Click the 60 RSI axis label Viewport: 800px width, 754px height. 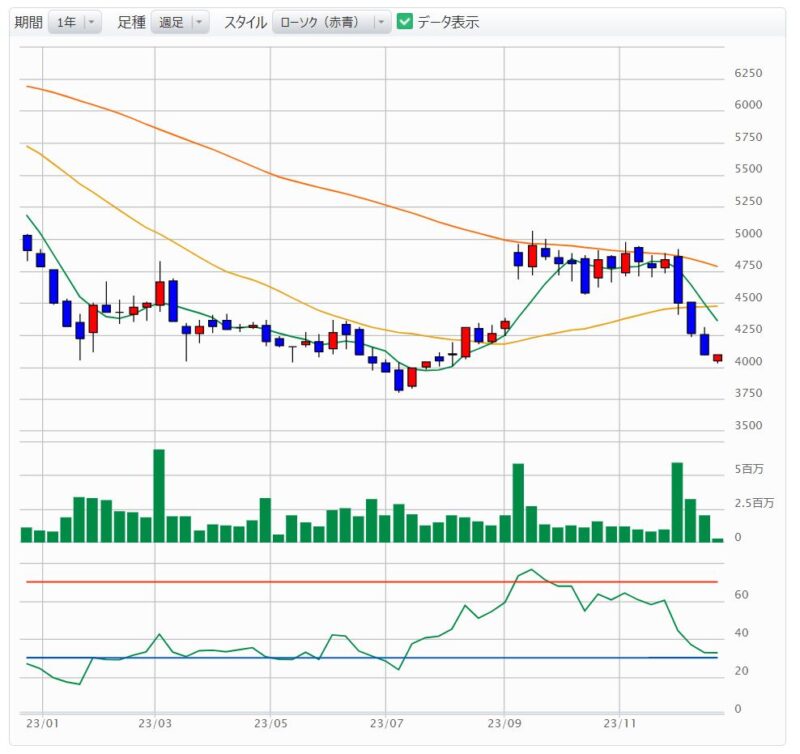(x=741, y=594)
